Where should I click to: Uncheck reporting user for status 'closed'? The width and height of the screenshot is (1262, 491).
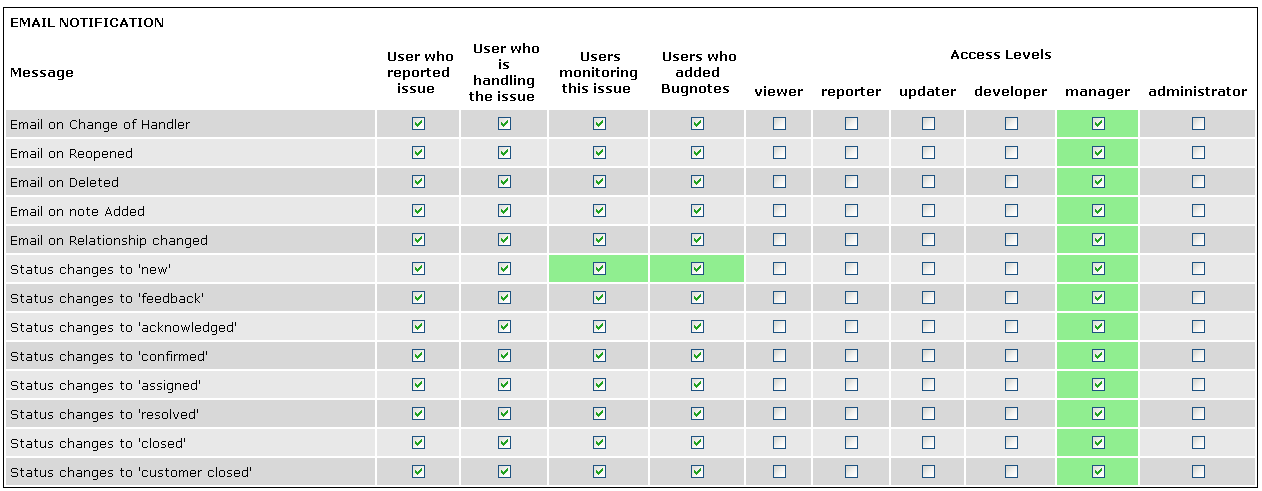tap(418, 443)
